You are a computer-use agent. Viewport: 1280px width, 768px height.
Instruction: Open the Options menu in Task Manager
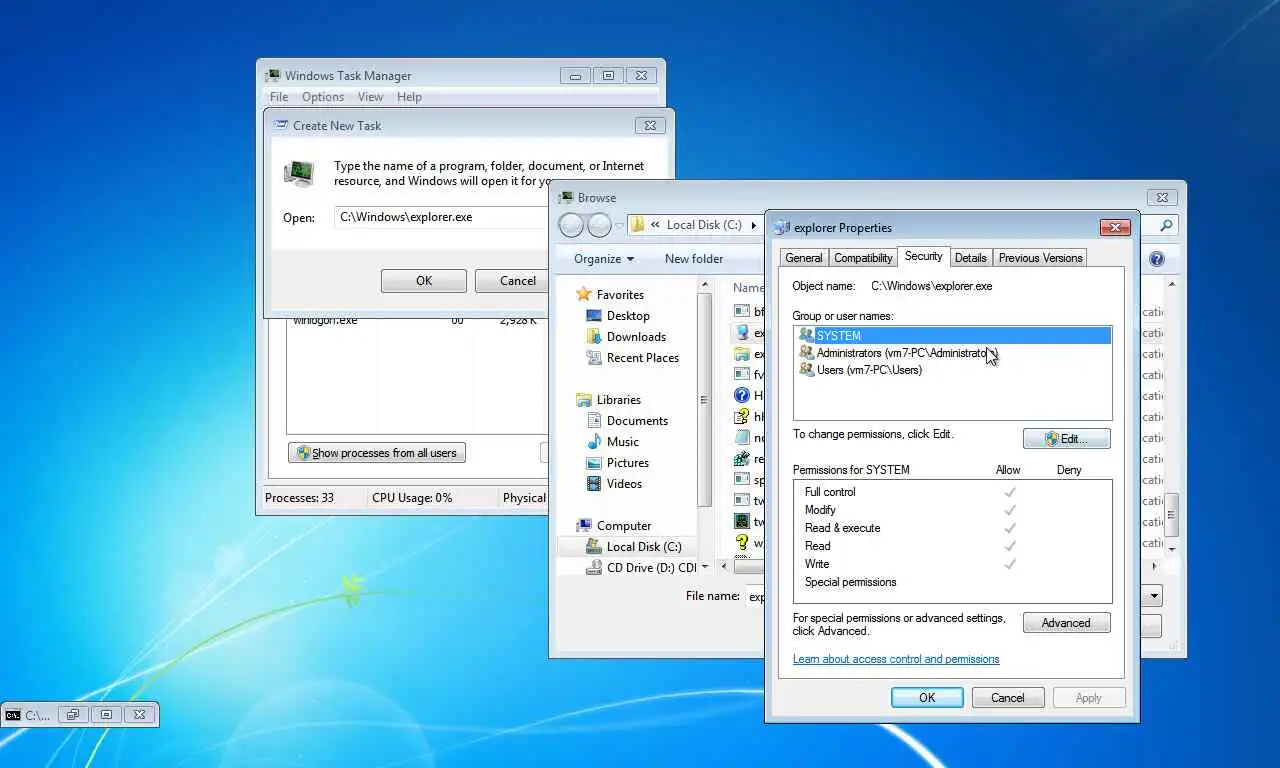tap(323, 97)
